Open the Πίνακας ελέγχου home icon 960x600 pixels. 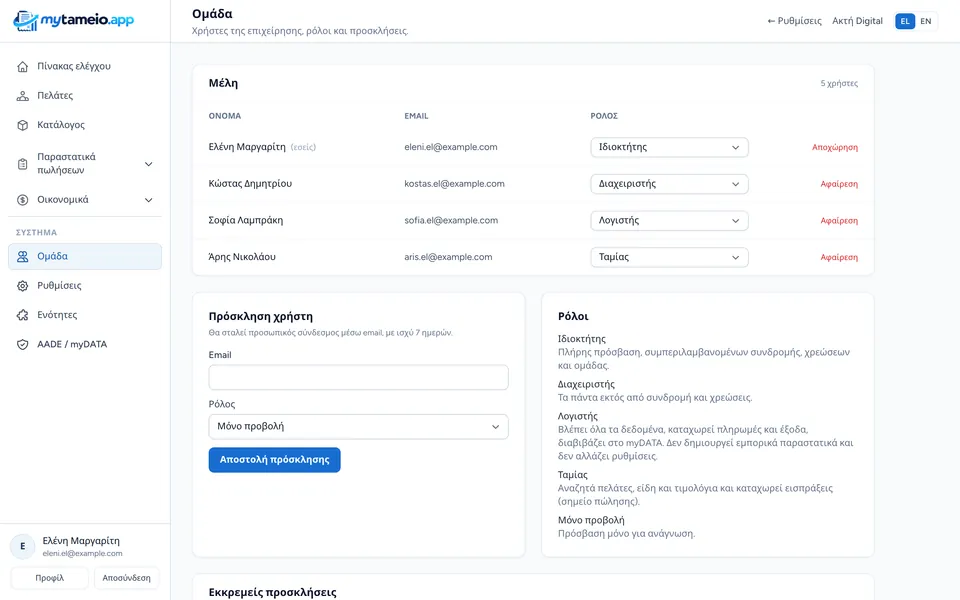[23, 66]
